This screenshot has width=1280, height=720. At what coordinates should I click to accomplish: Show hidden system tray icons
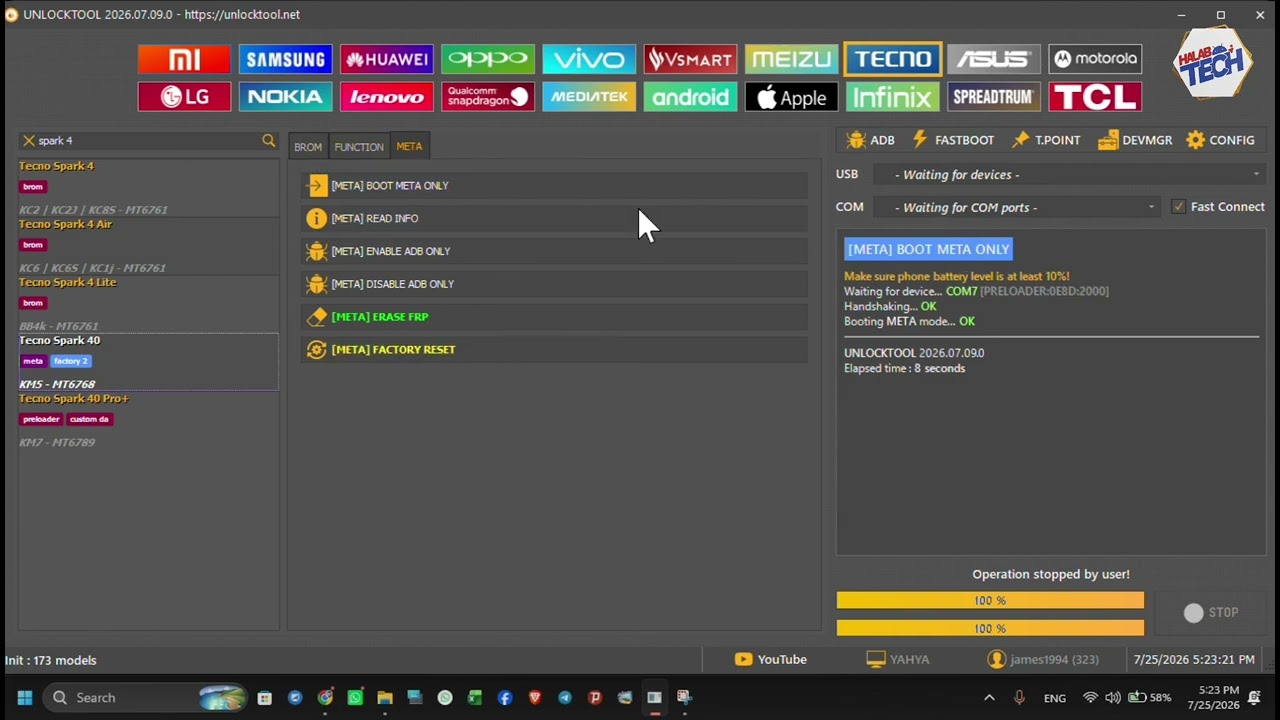[x=989, y=698]
